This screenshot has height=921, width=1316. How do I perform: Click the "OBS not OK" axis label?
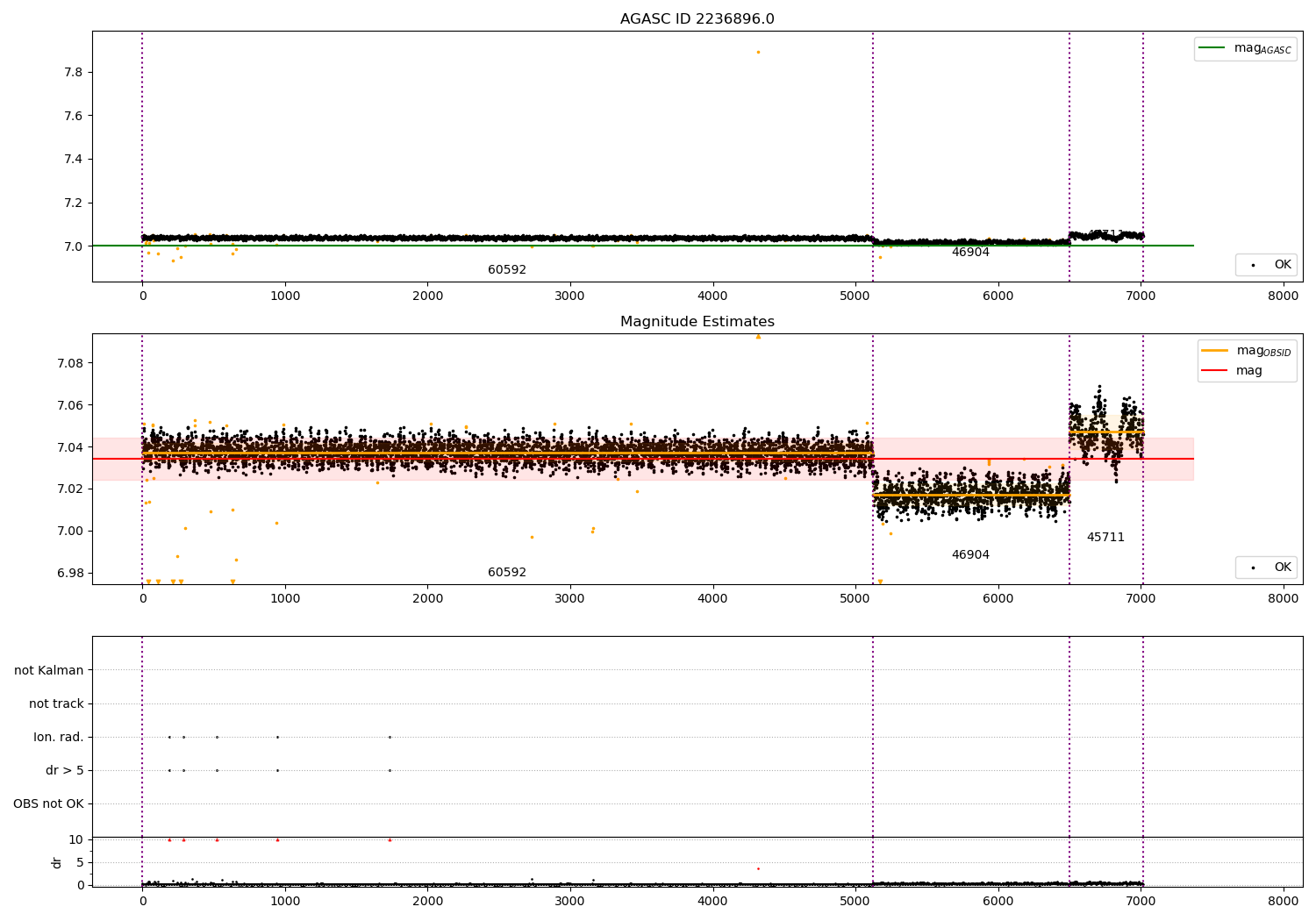pos(48,803)
